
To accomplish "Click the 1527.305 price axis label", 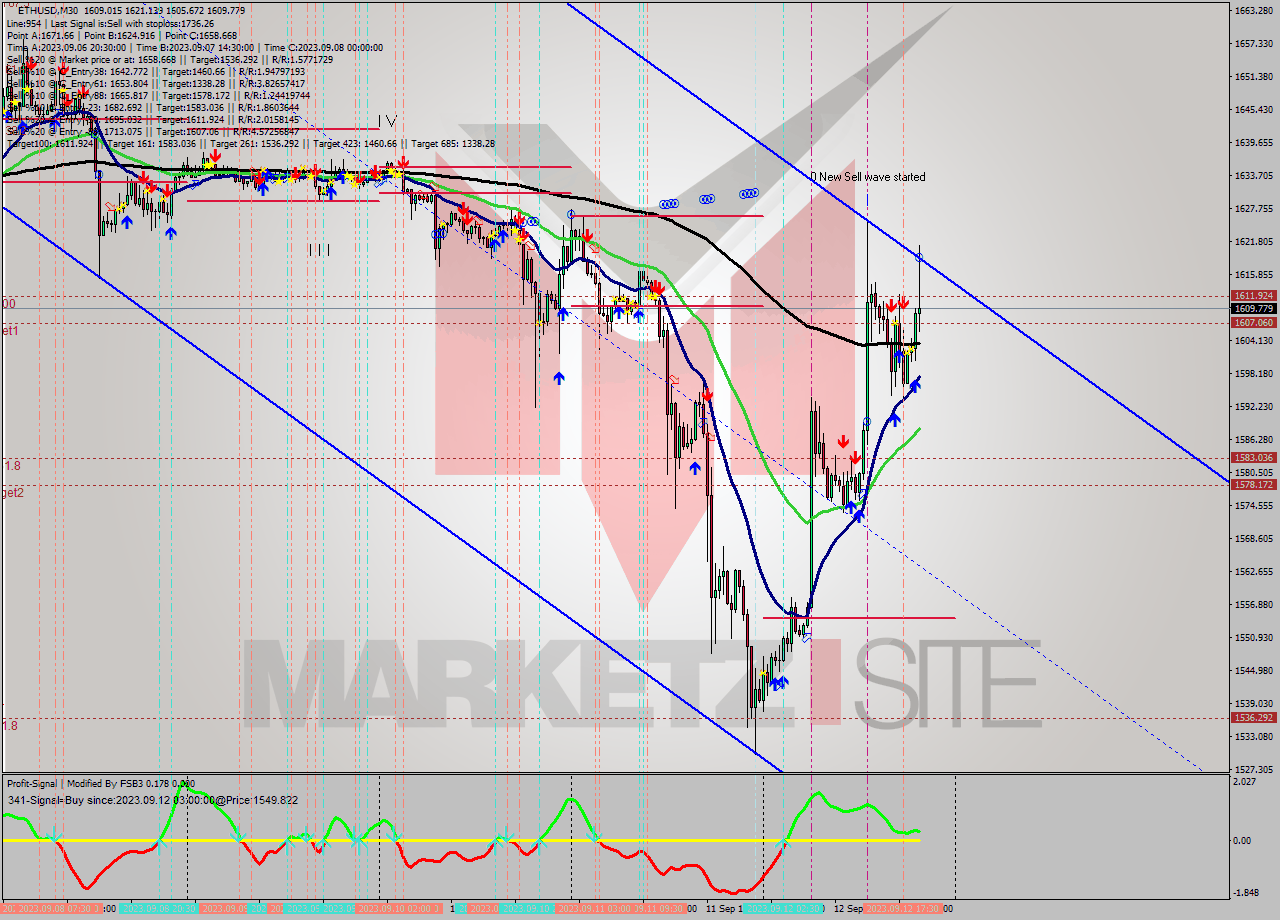I will coord(1253,770).
